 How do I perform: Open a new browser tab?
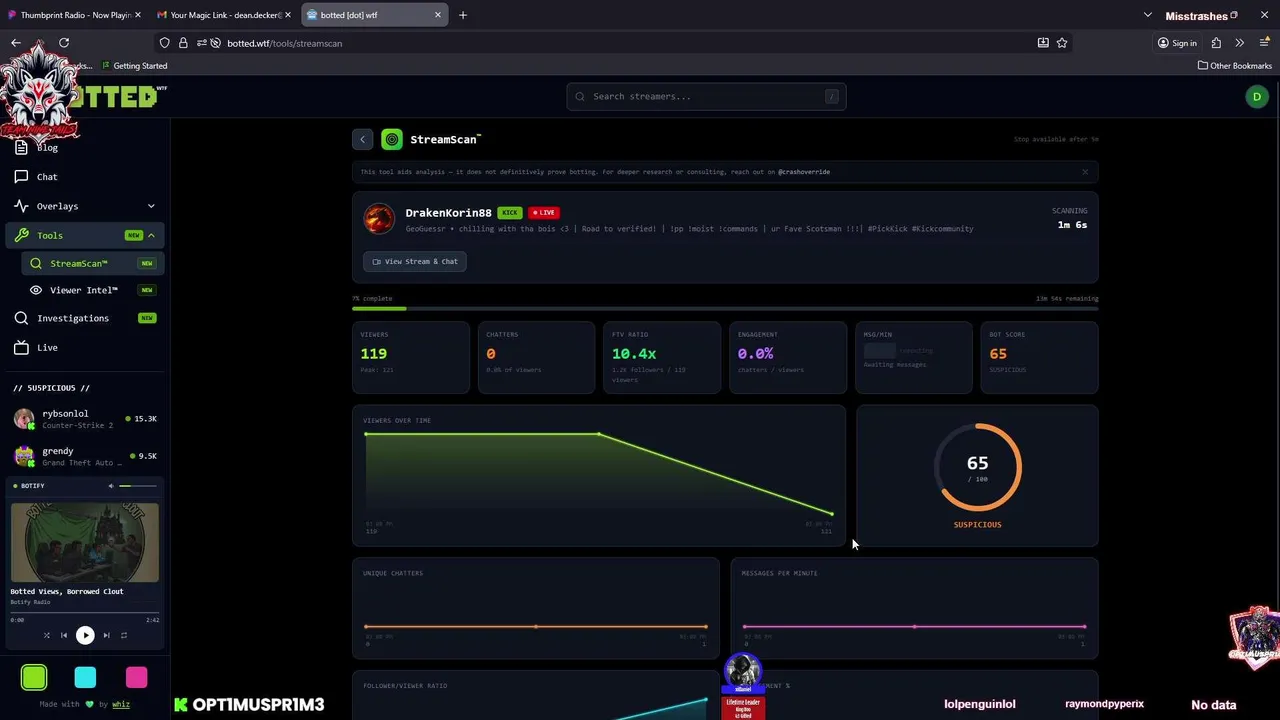[x=462, y=15]
